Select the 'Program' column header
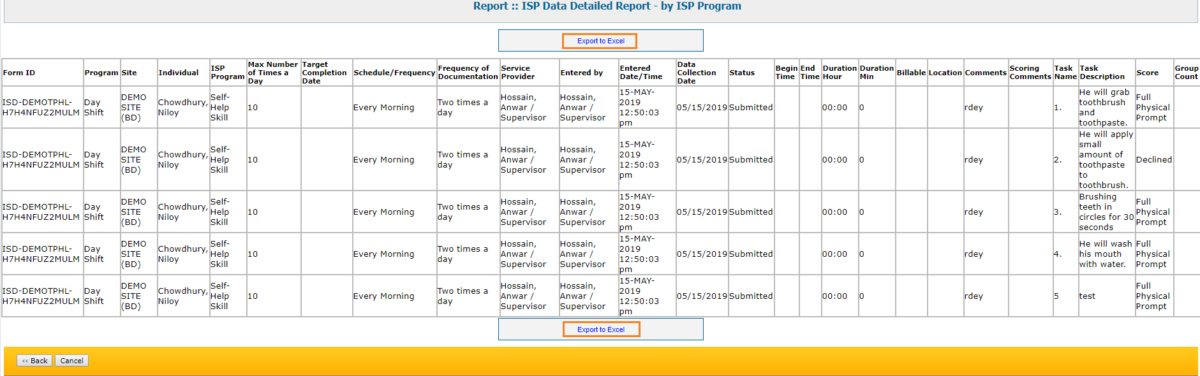 point(101,73)
